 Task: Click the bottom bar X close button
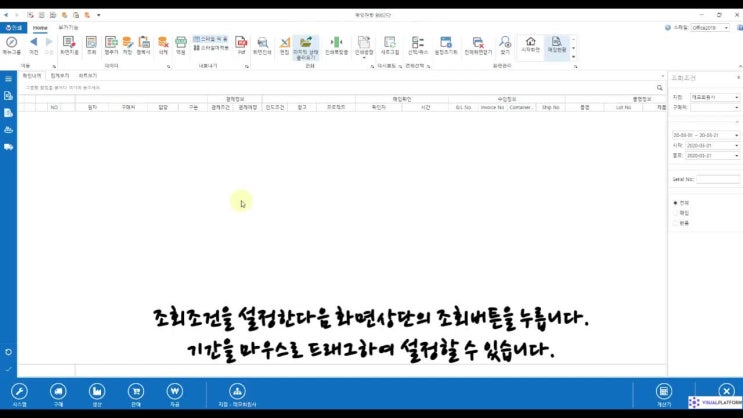tap(726, 391)
